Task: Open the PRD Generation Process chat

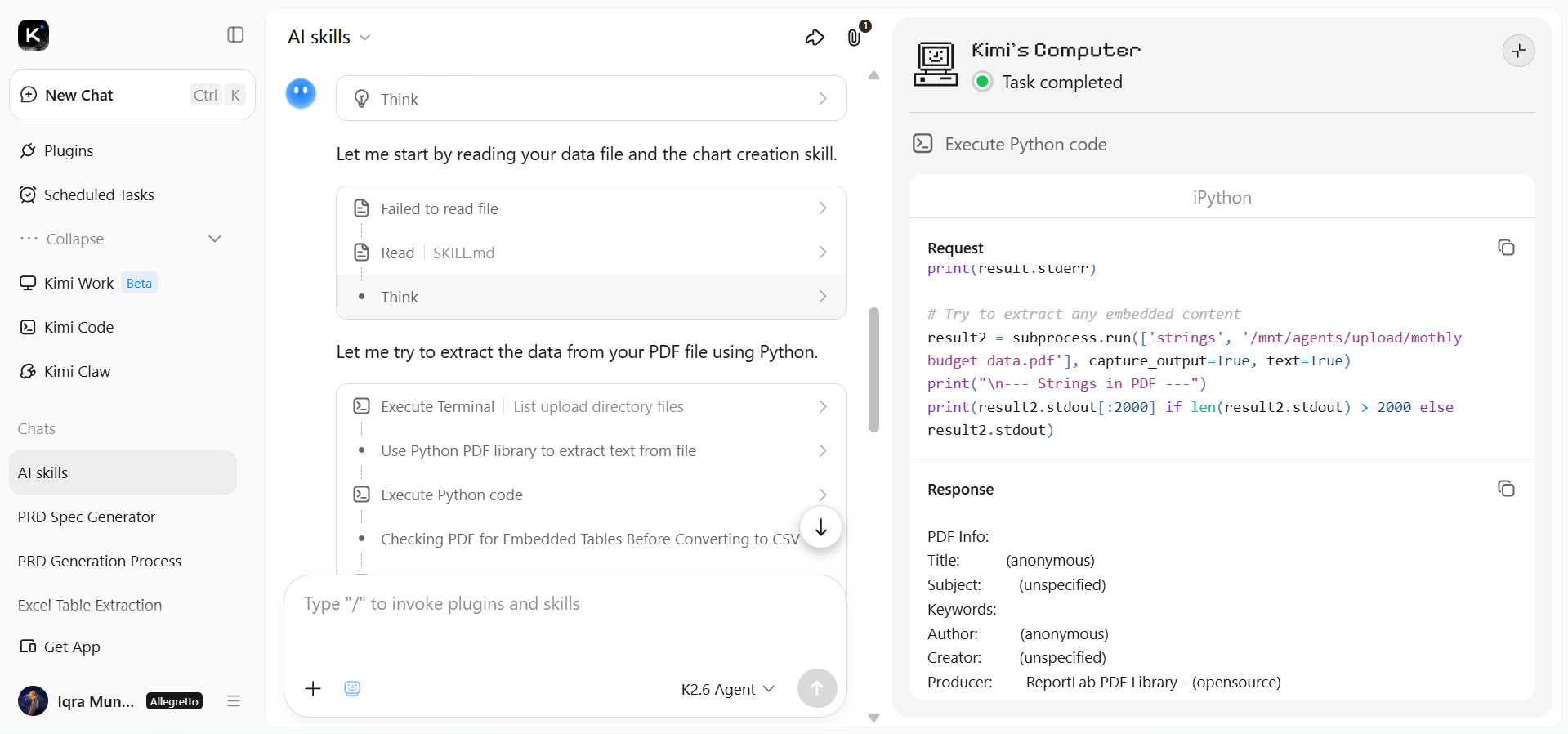Action: tap(123, 561)
